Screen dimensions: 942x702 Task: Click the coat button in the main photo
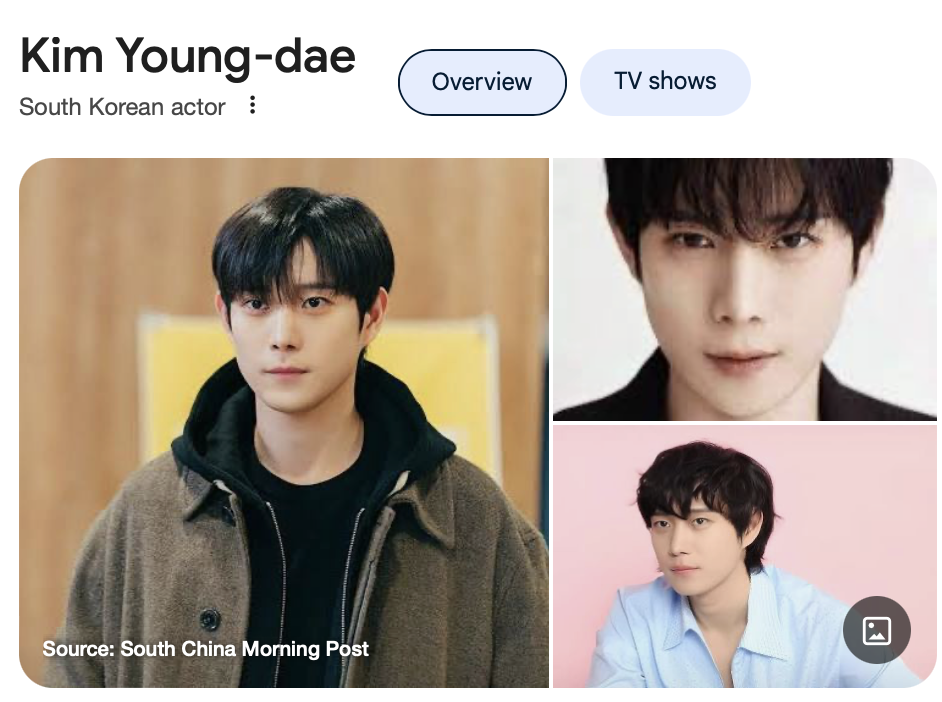coord(210,619)
